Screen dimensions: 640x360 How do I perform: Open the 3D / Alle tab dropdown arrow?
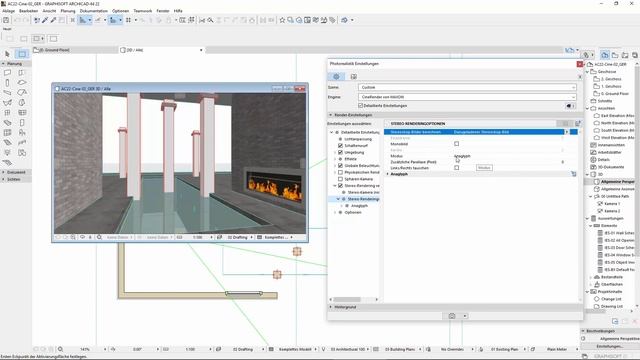click(201, 50)
